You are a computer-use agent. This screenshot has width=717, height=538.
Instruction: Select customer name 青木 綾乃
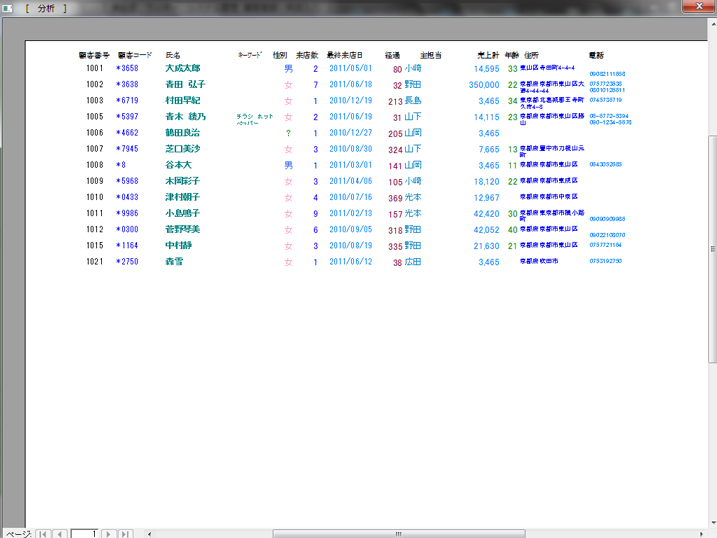(x=185, y=117)
